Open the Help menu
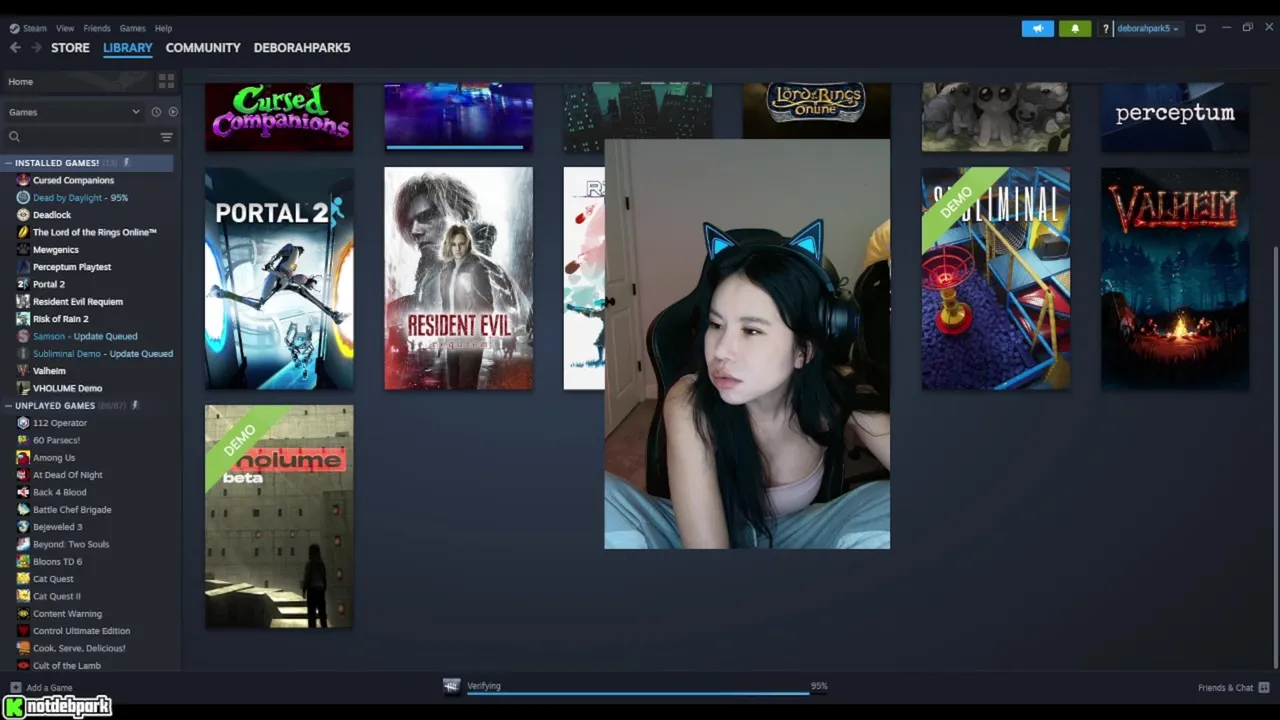1280x720 pixels. pos(163,28)
